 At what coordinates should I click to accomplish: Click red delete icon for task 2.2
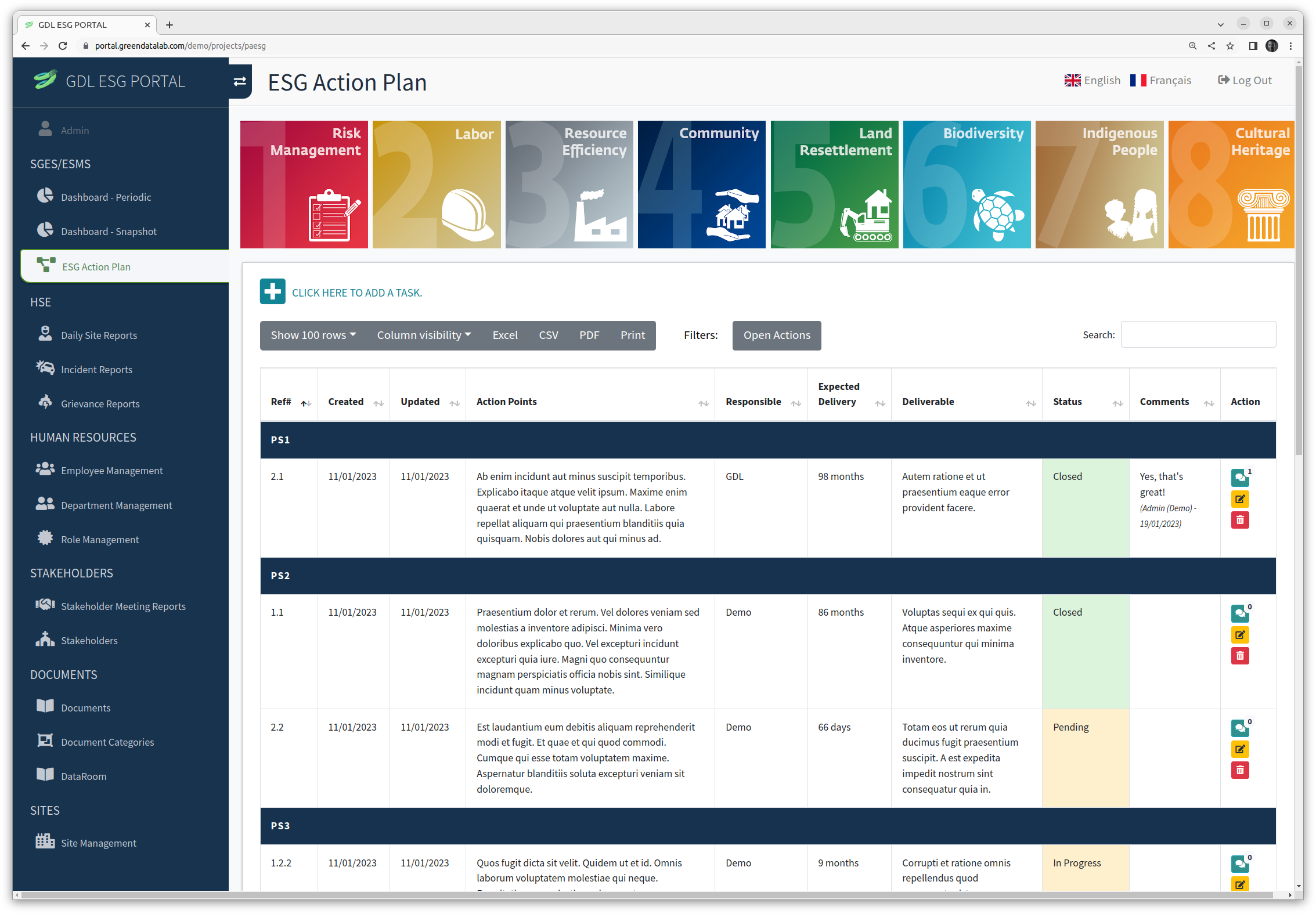click(1239, 770)
